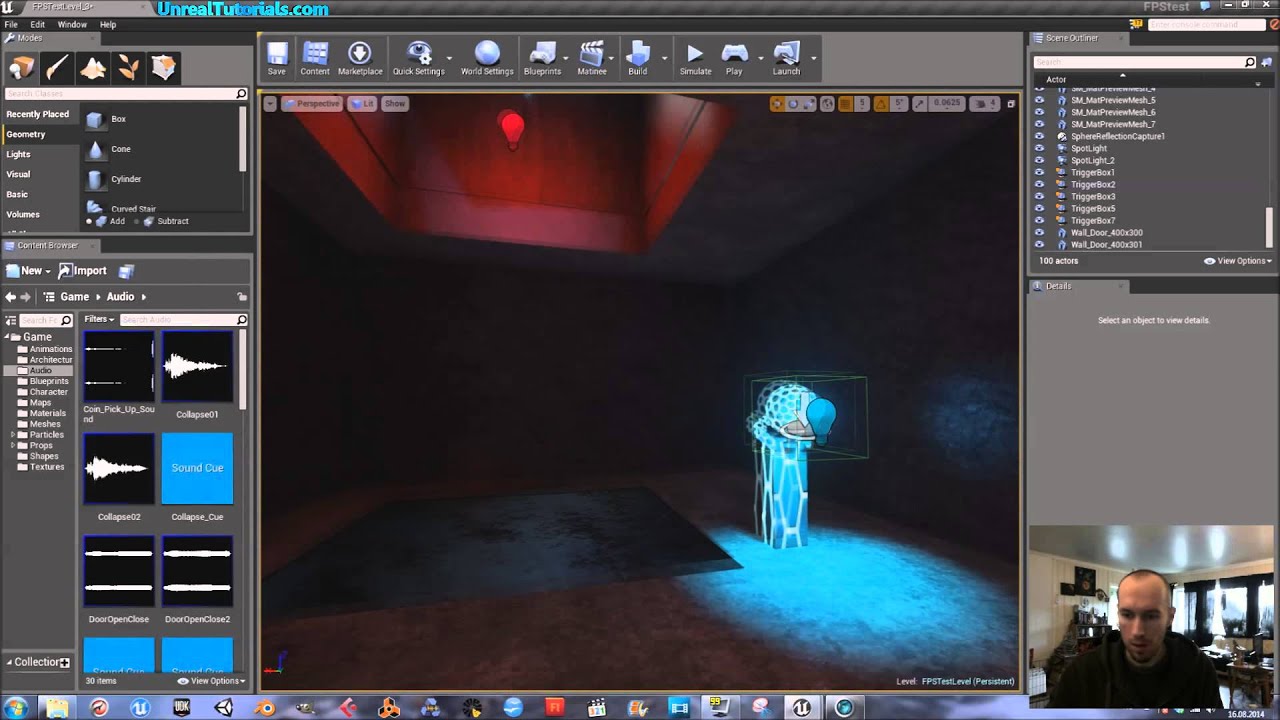Image resolution: width=1280 pixels, height=720 pixels.
Task: Open the viewport options dropdown arrow
Action: (x=270, y=104)
